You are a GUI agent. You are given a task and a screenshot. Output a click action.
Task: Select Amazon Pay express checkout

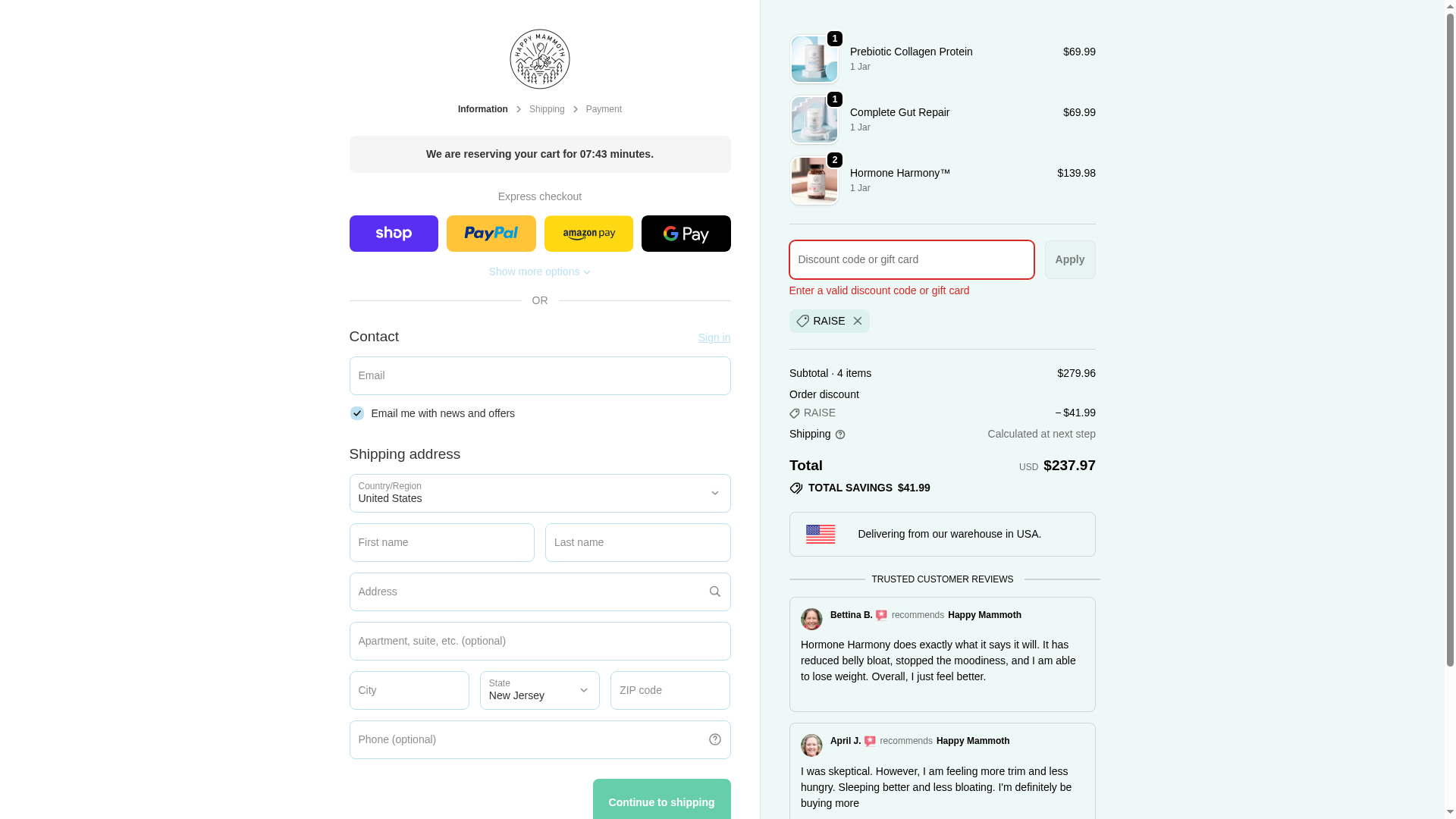(588, 234)
